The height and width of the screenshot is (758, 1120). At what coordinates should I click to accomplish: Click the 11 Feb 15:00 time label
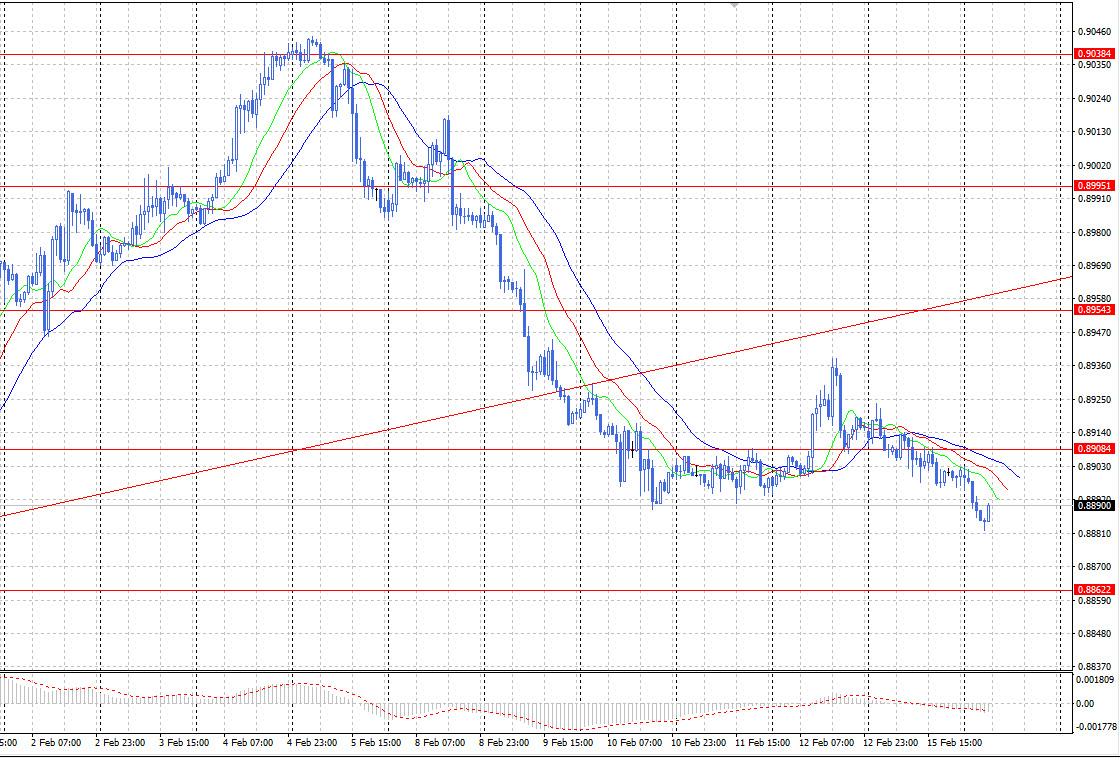(763, 742)
